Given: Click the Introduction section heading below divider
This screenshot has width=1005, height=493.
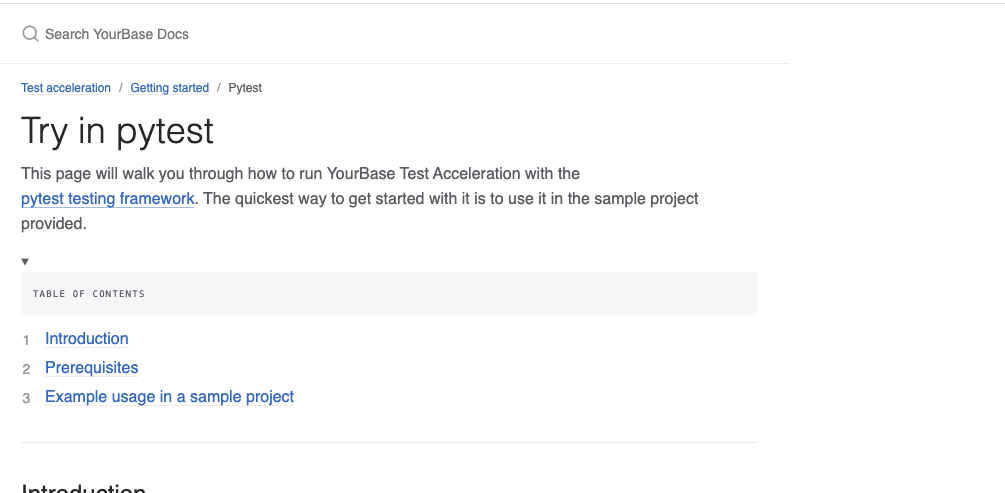Looking at the screenshot, I should click(x=84, y=489).
